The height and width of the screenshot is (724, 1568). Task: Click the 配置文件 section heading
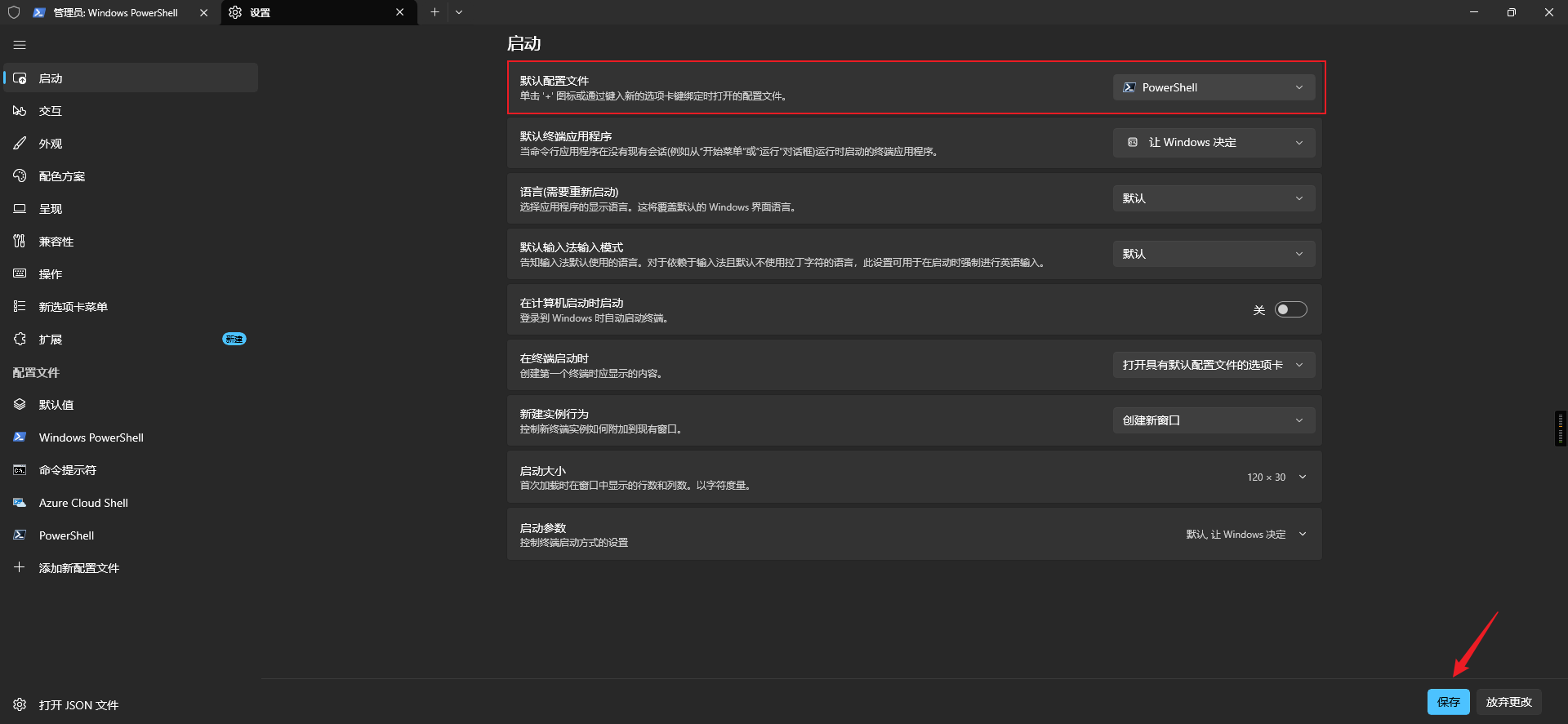click(x=36, y=372)
